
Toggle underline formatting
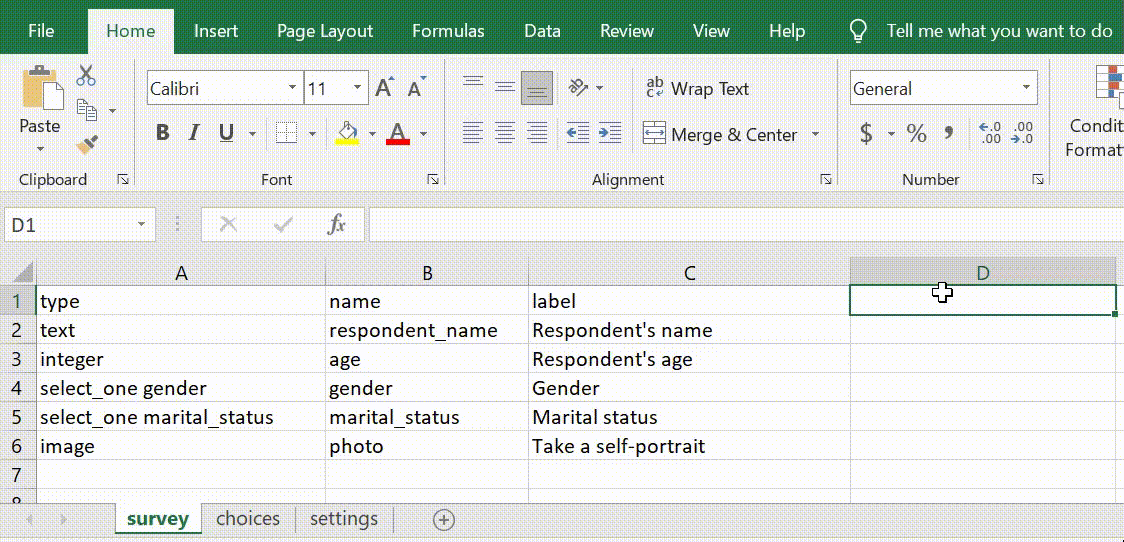click(x=227, y=133)
